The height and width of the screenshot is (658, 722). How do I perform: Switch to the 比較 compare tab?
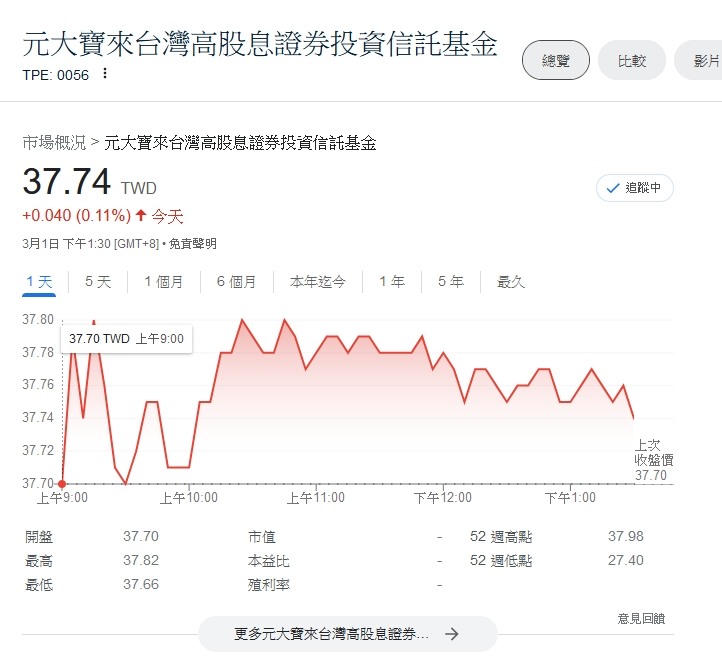click(x=632, y=60)
